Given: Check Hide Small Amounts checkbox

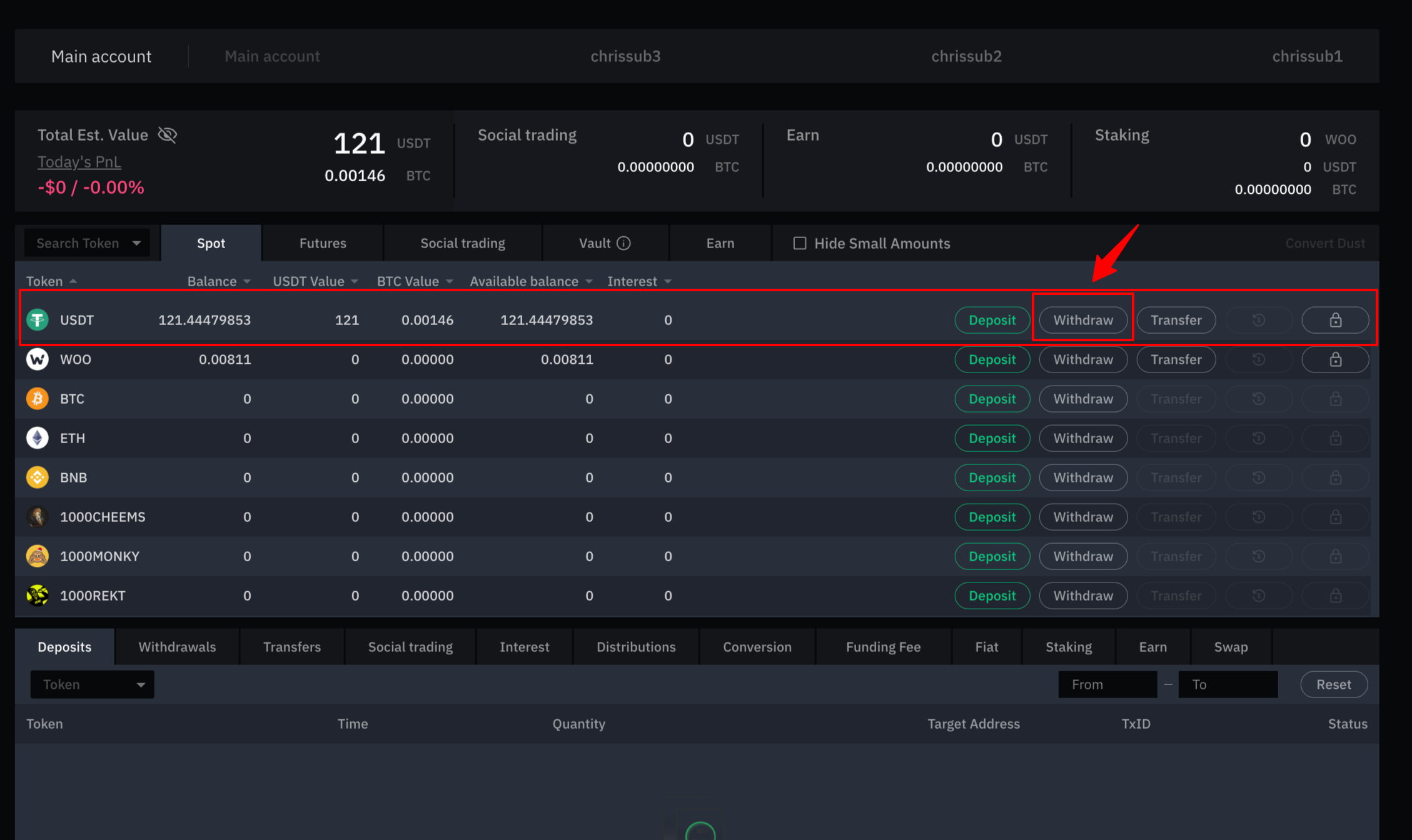Looking at the screenshot, I should (x=800, y=243).
